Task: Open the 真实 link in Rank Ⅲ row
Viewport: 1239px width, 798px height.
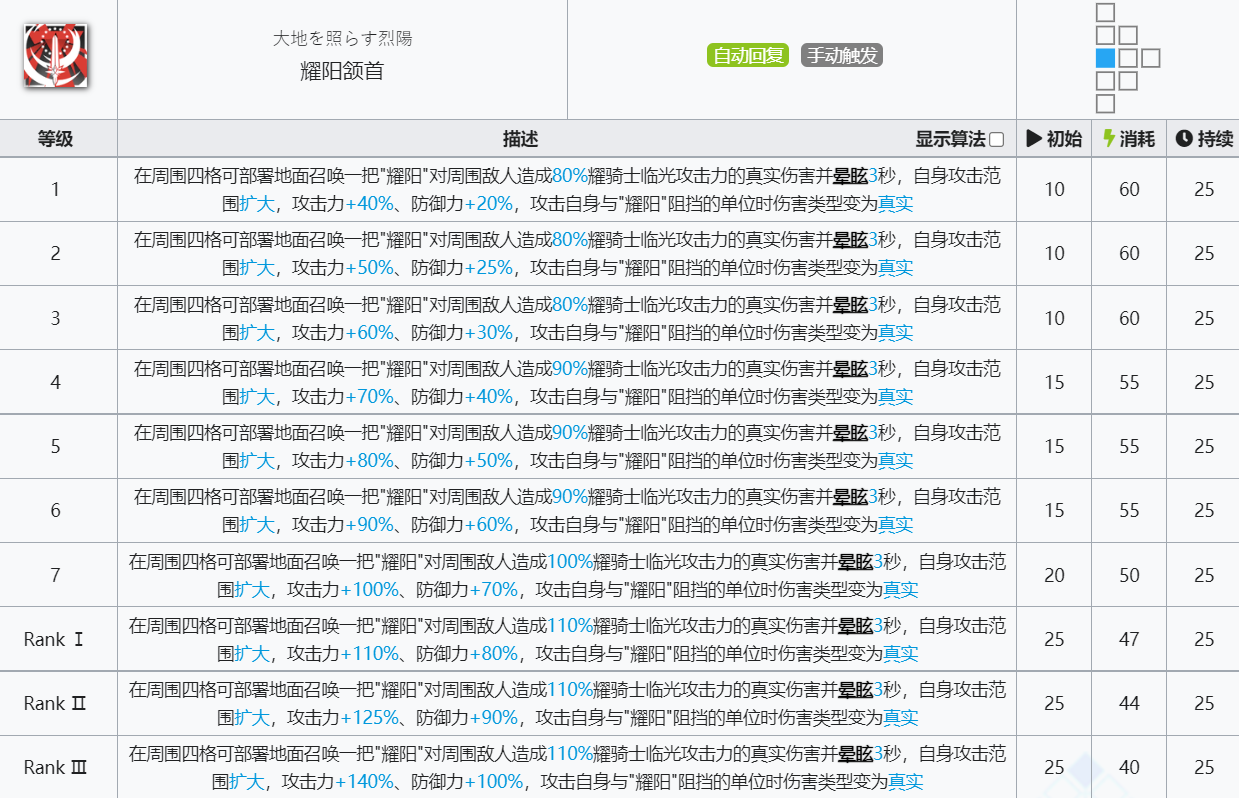Action: click(x=905, y=782)
